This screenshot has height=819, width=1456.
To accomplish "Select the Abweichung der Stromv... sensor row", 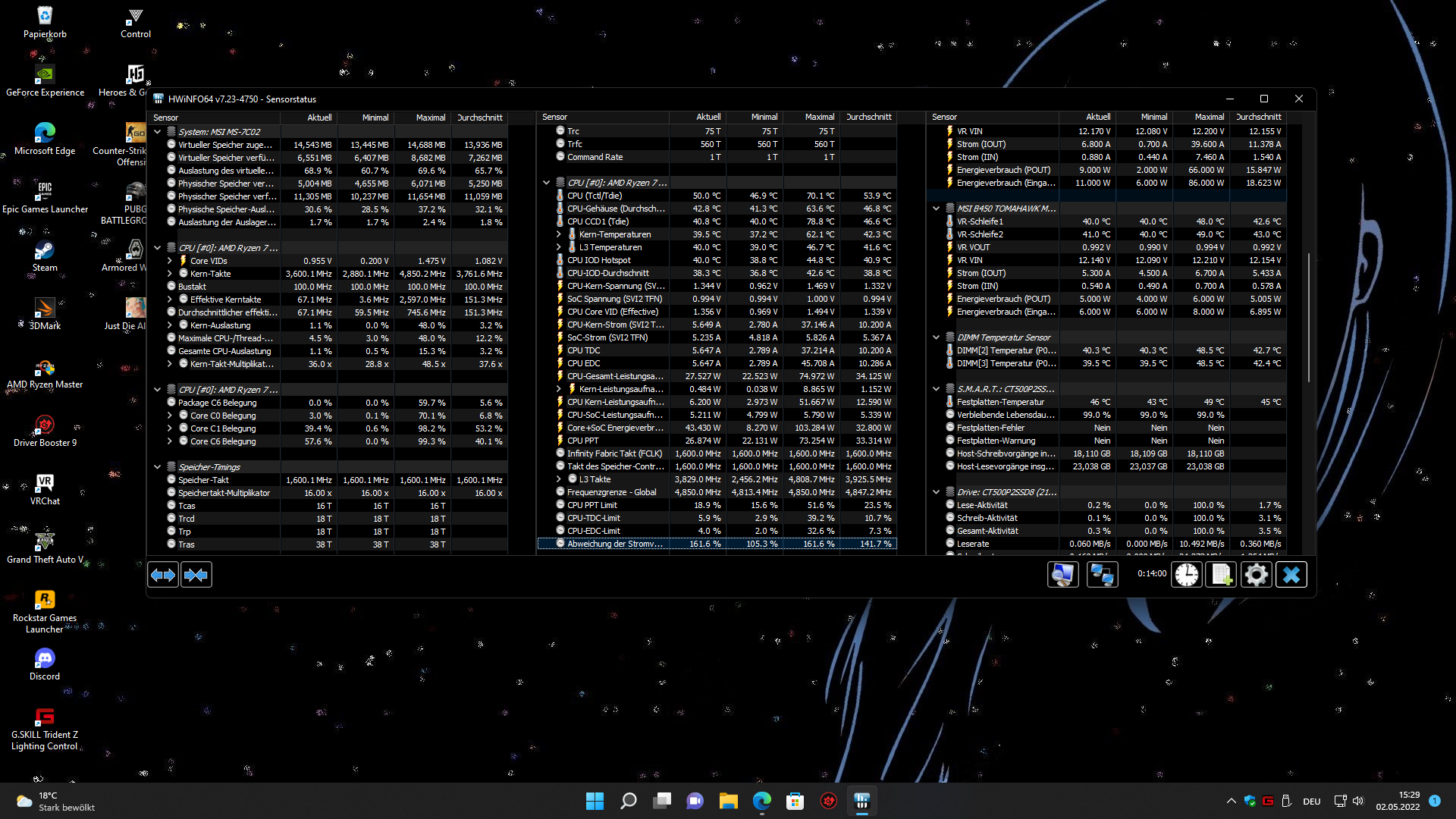I will coord(615,544).
